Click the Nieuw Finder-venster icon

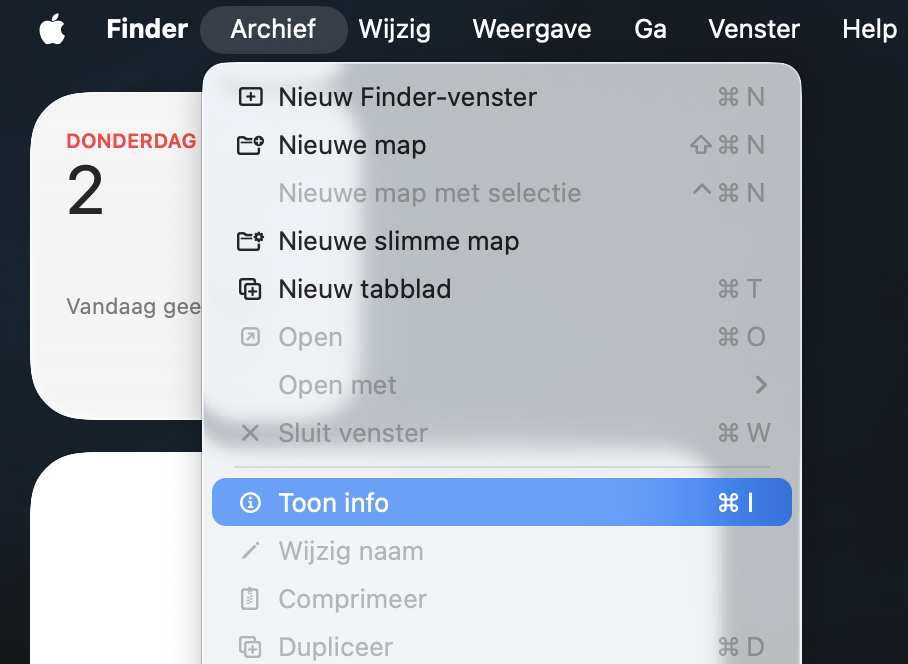(250, 97)
